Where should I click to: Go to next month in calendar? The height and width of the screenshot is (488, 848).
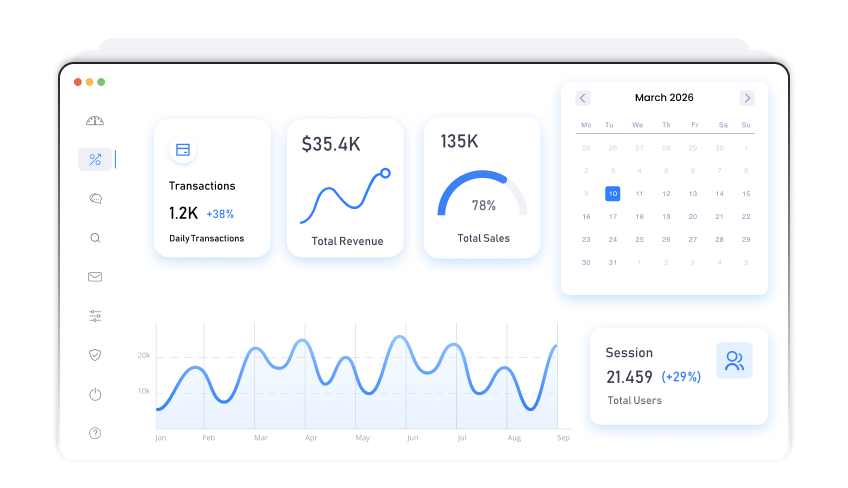tap(747, 98)
